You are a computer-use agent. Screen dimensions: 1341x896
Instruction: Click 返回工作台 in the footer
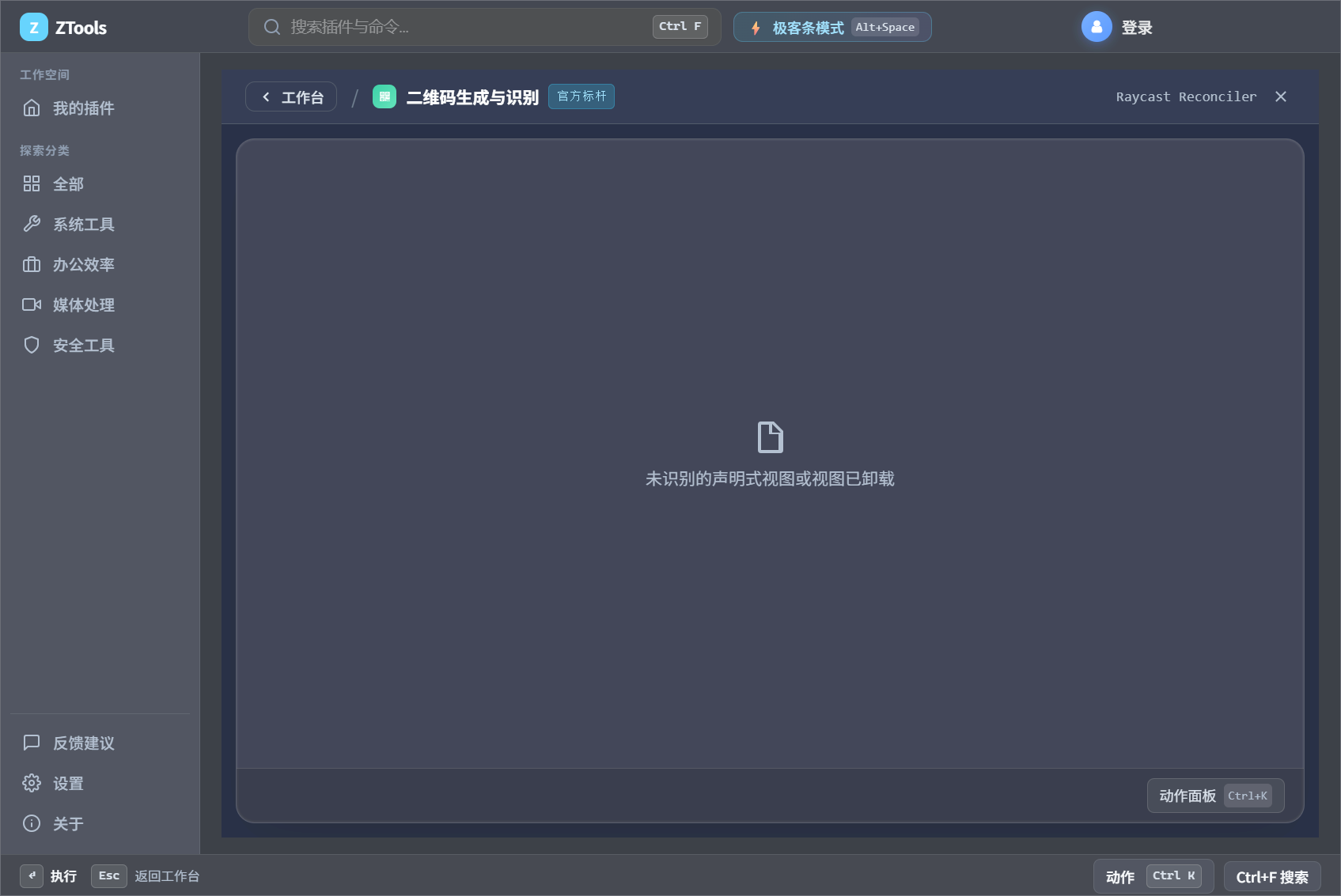click(x=167, y=876)
